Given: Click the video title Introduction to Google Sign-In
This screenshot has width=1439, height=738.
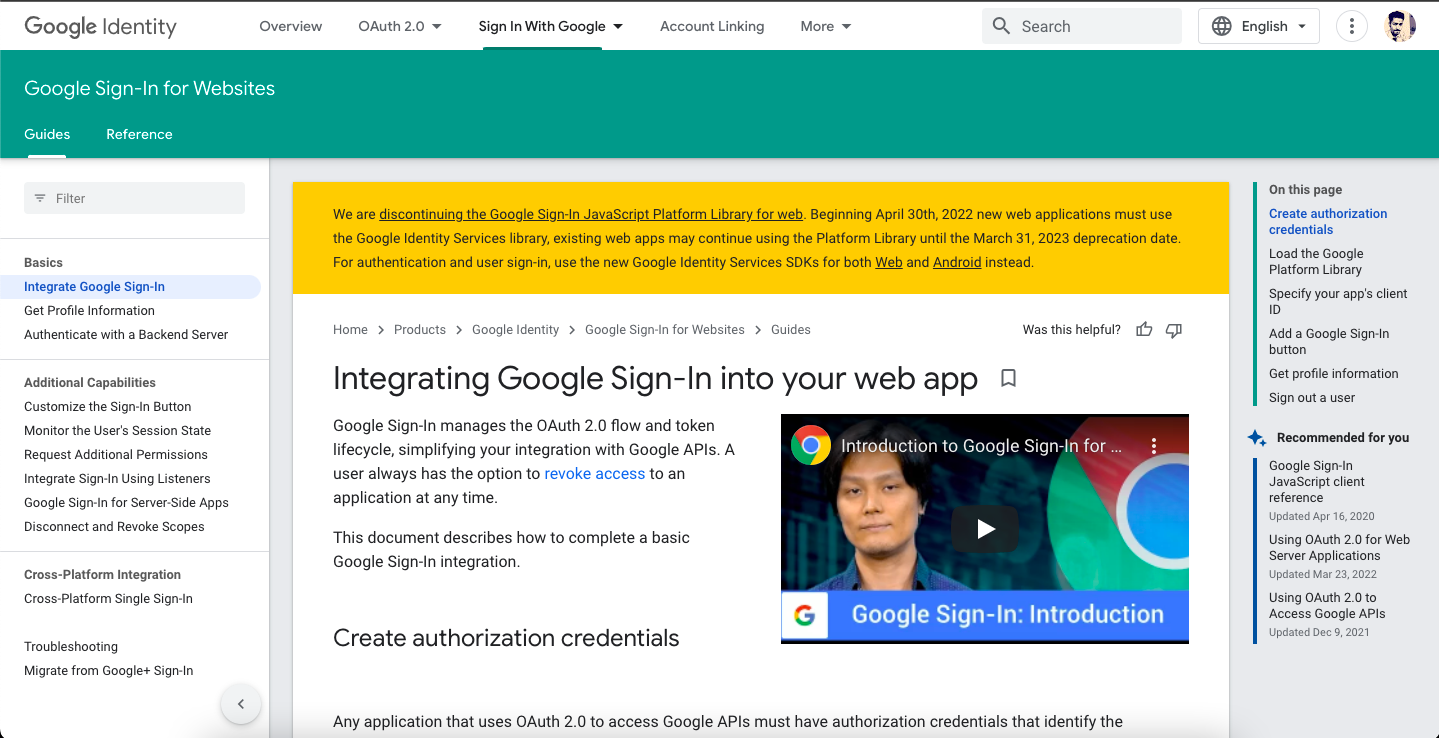Looking at the screenshot, I should [981, 446].
